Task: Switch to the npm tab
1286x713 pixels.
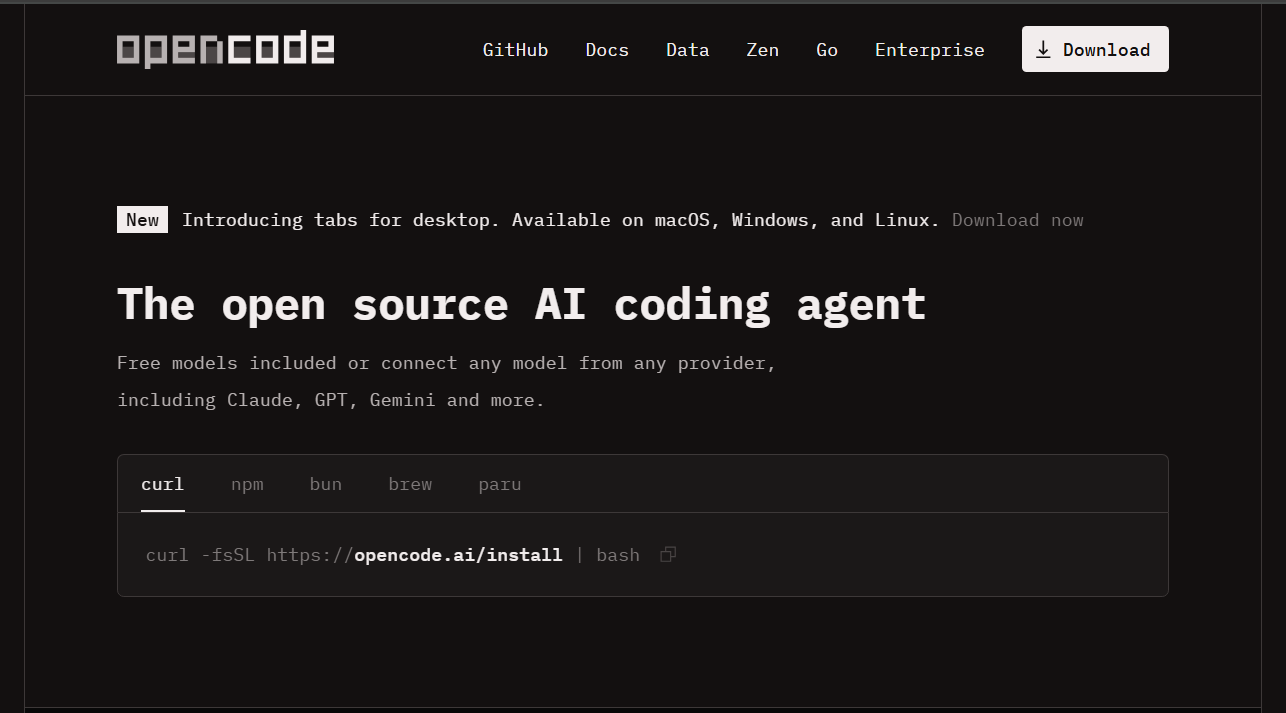Action: click(x=247, y=484)
